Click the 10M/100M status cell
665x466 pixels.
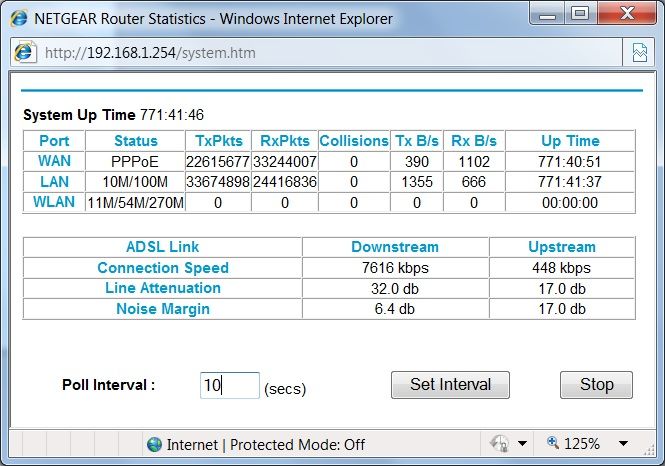click(x=135, y=182)
